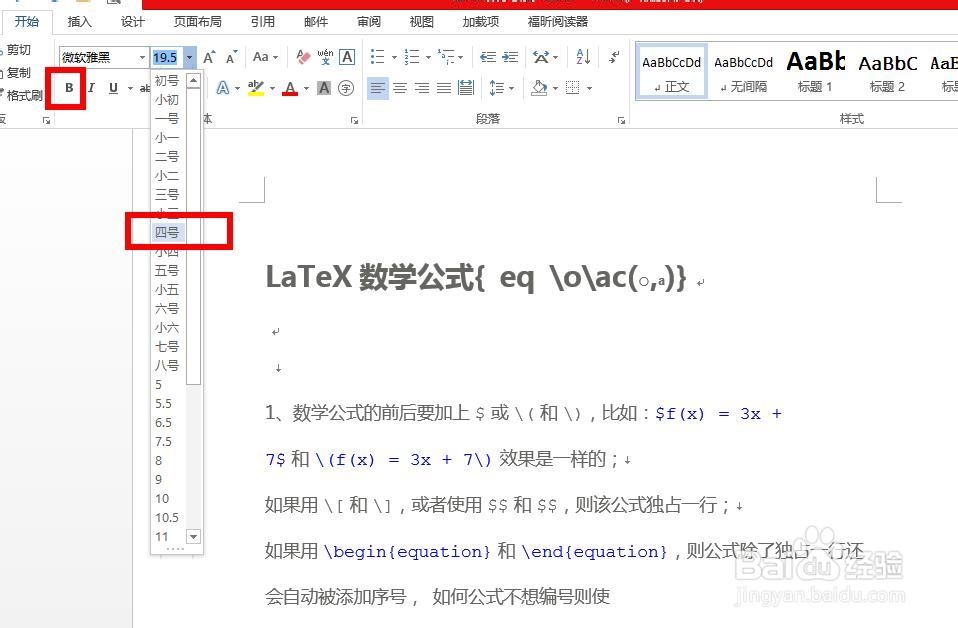Open the 审阅 ribbon tab
Viewport: 958px width, 628px height.
368,21
